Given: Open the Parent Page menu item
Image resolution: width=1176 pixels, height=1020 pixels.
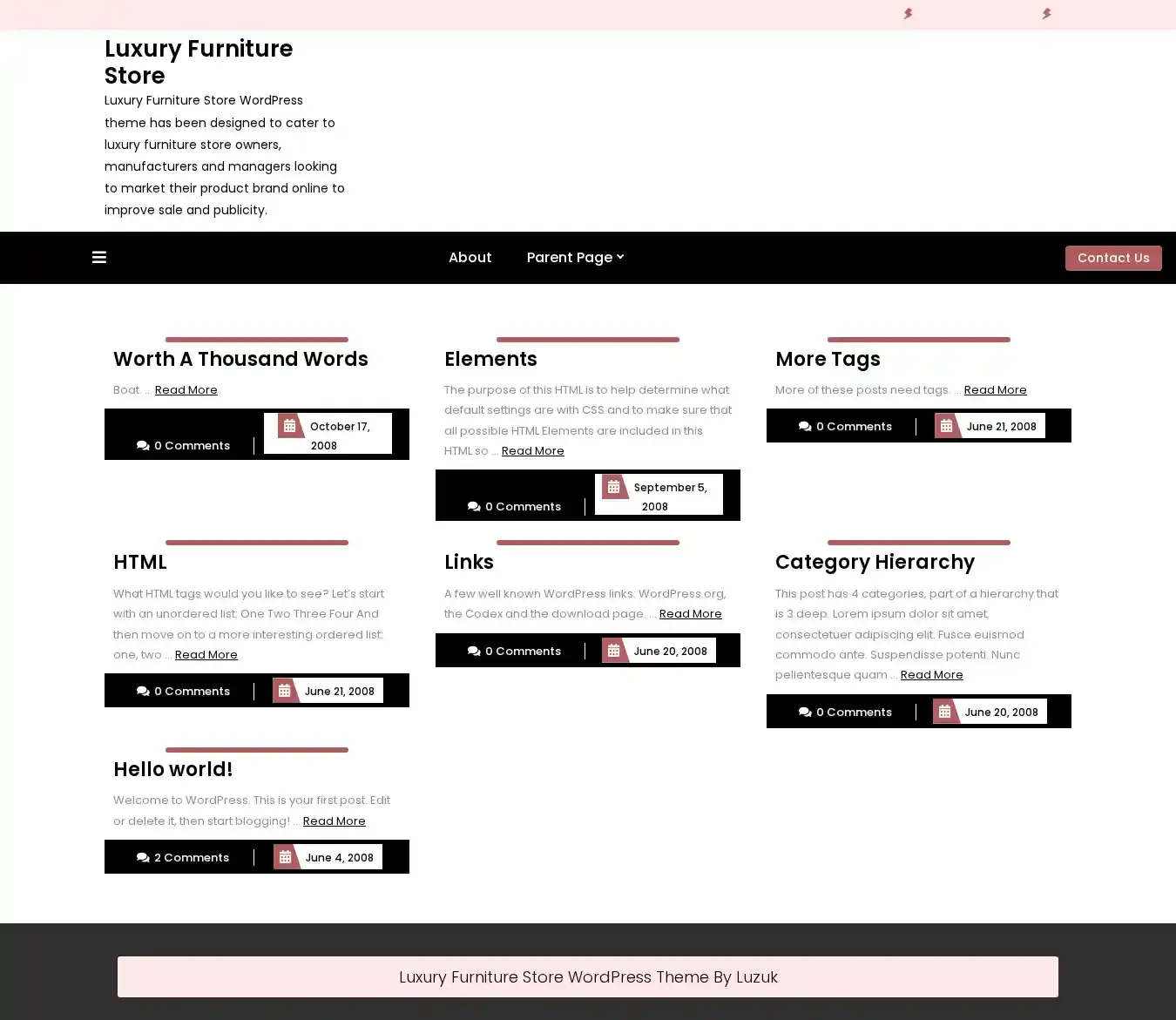Looking at the screenshot, I should coord(570,257).
